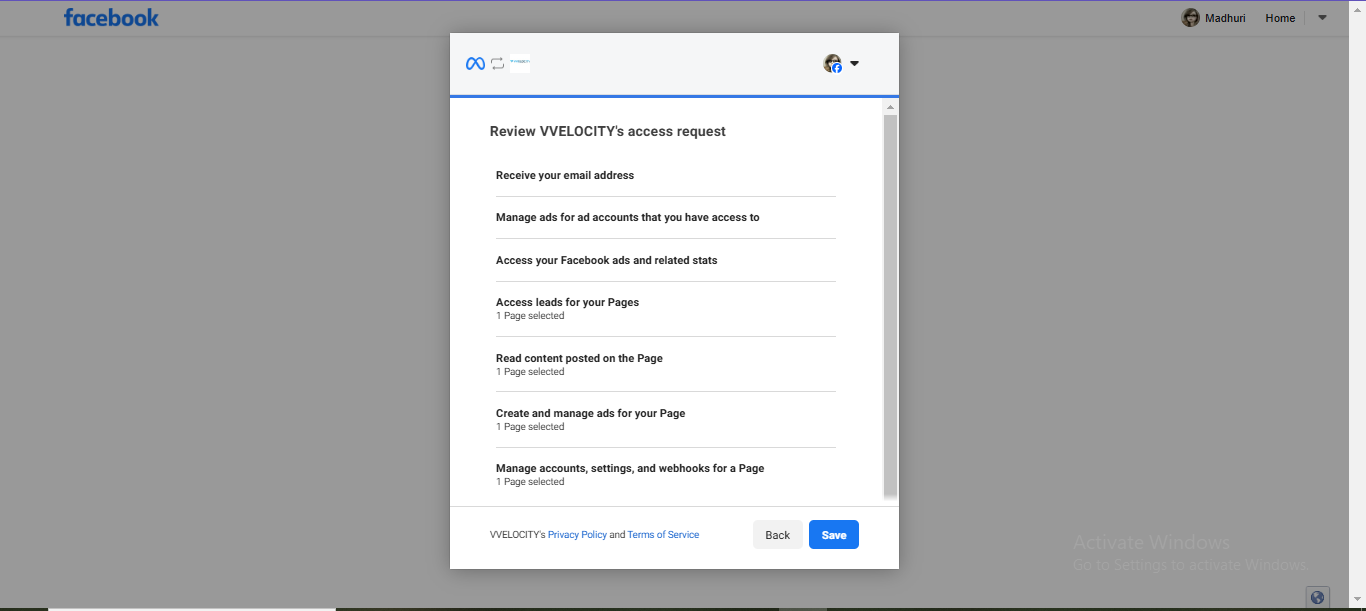Open the Terms of Service link
The image size is (1366, 611).
click(663, 535)
